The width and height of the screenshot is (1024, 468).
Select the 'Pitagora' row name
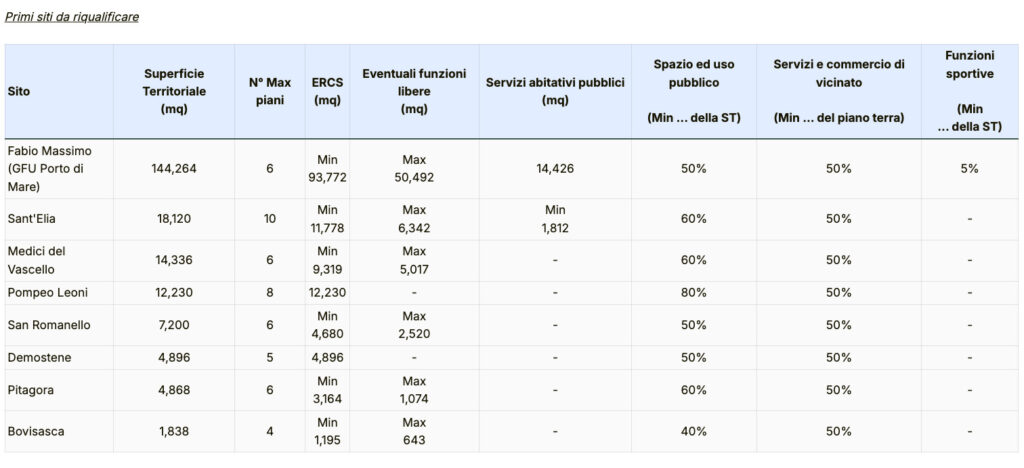[x=32, y=390]
